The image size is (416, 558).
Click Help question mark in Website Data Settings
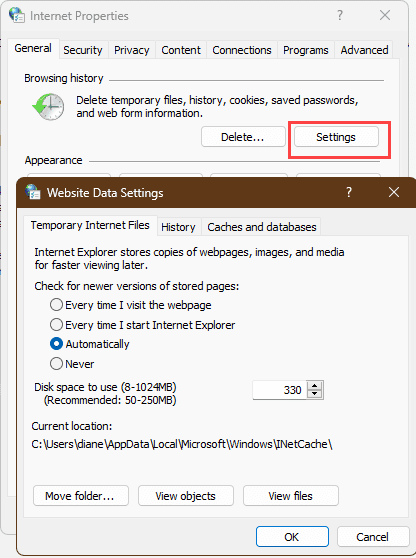[349, 192]
